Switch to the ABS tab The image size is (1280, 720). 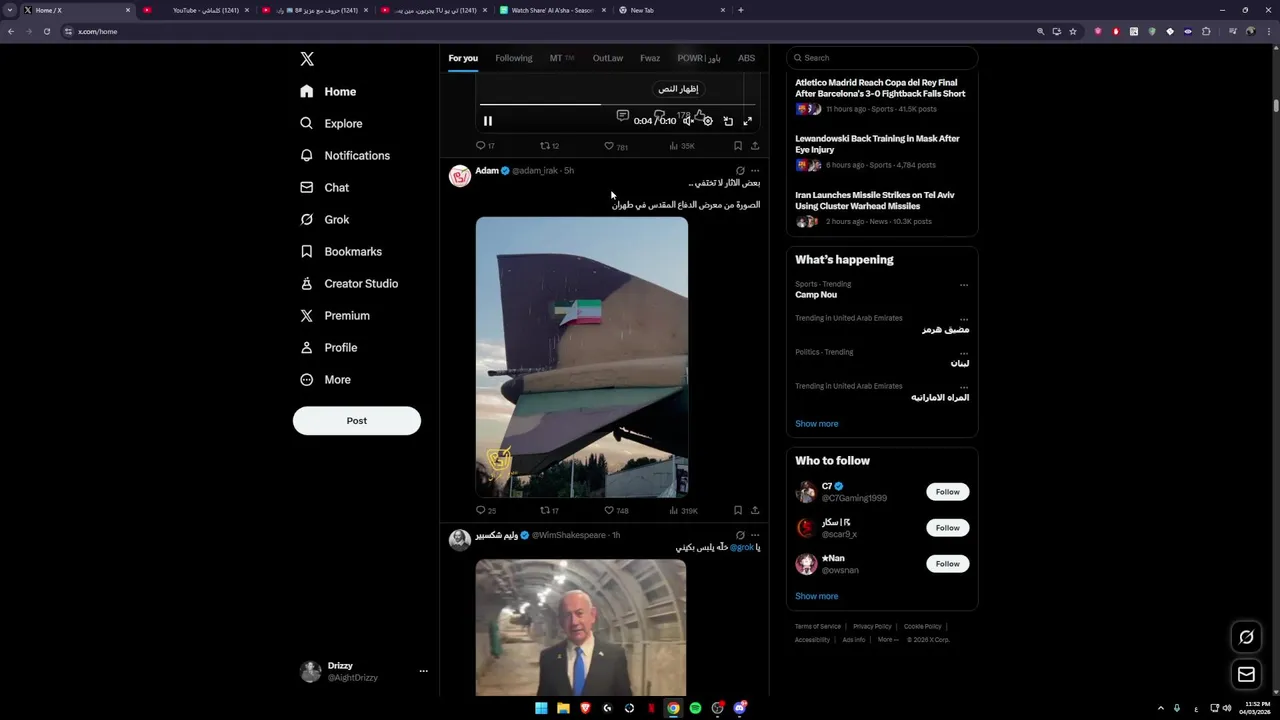pyautogui.click(x=746, y=58)
